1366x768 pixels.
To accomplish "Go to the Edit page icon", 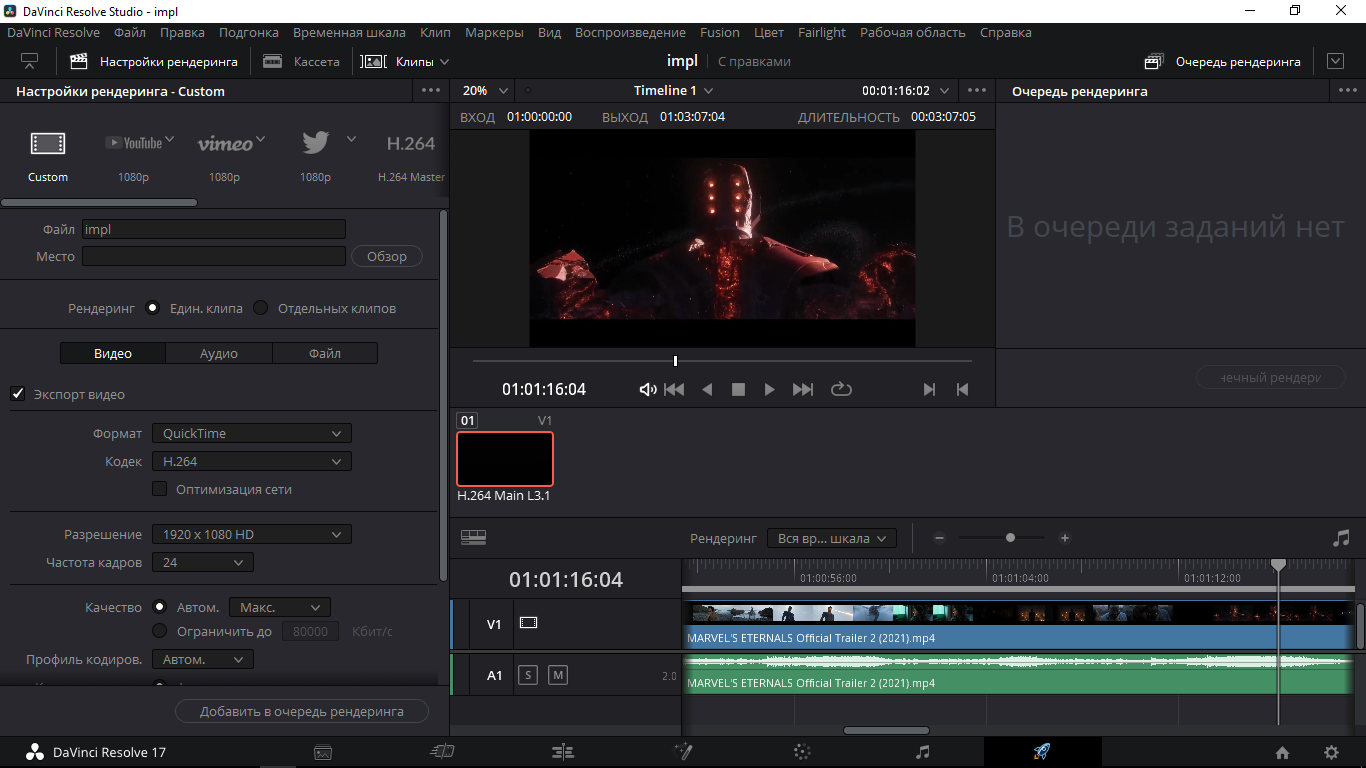I will [x=563, y=752].
